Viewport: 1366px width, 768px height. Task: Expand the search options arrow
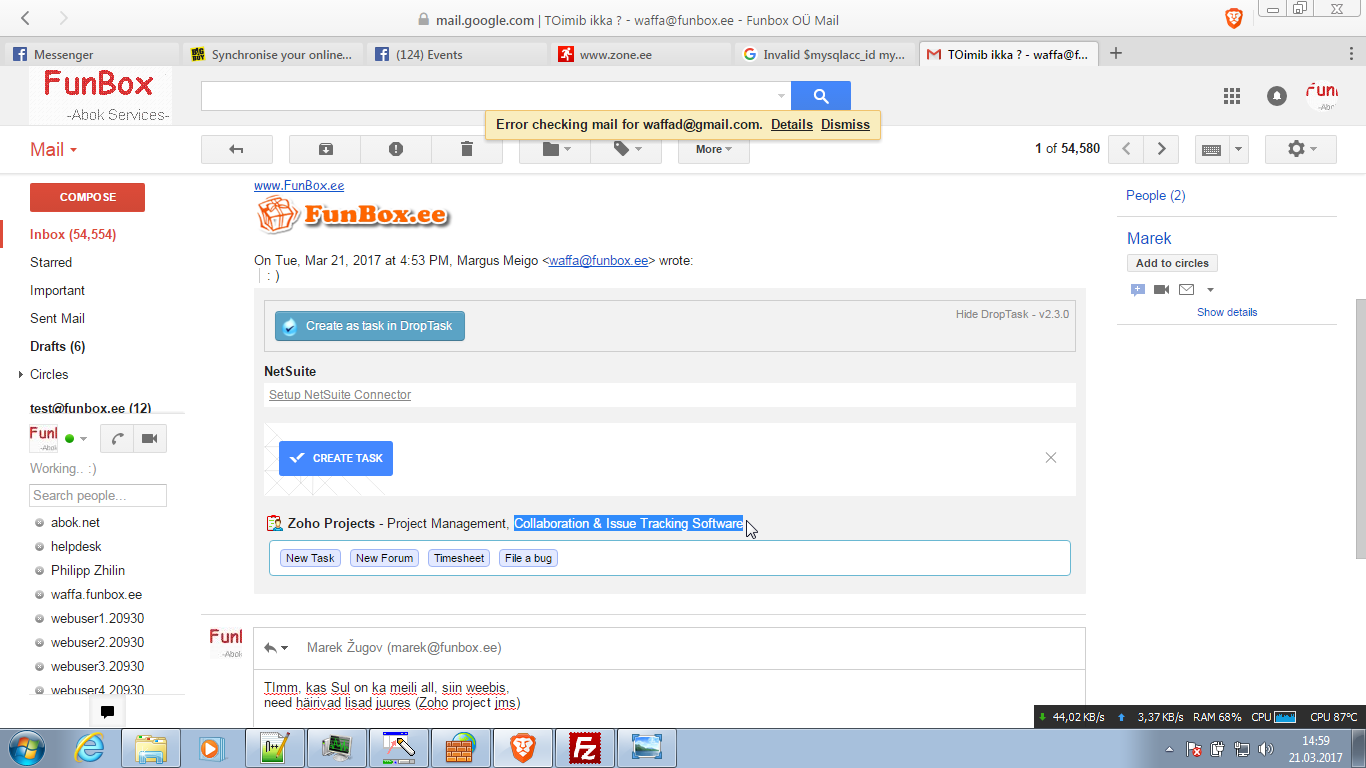pyautogui.click(x=782, y=96)
